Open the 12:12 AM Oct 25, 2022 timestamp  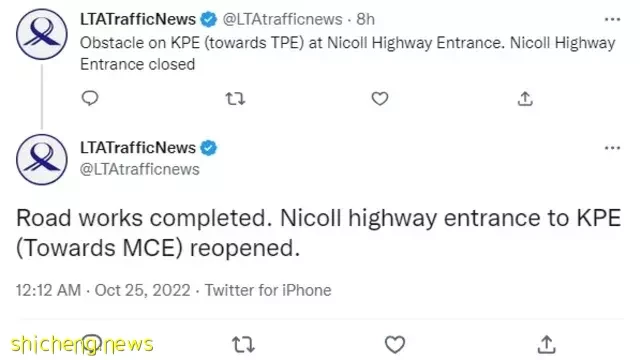click(x=103, y=290)
